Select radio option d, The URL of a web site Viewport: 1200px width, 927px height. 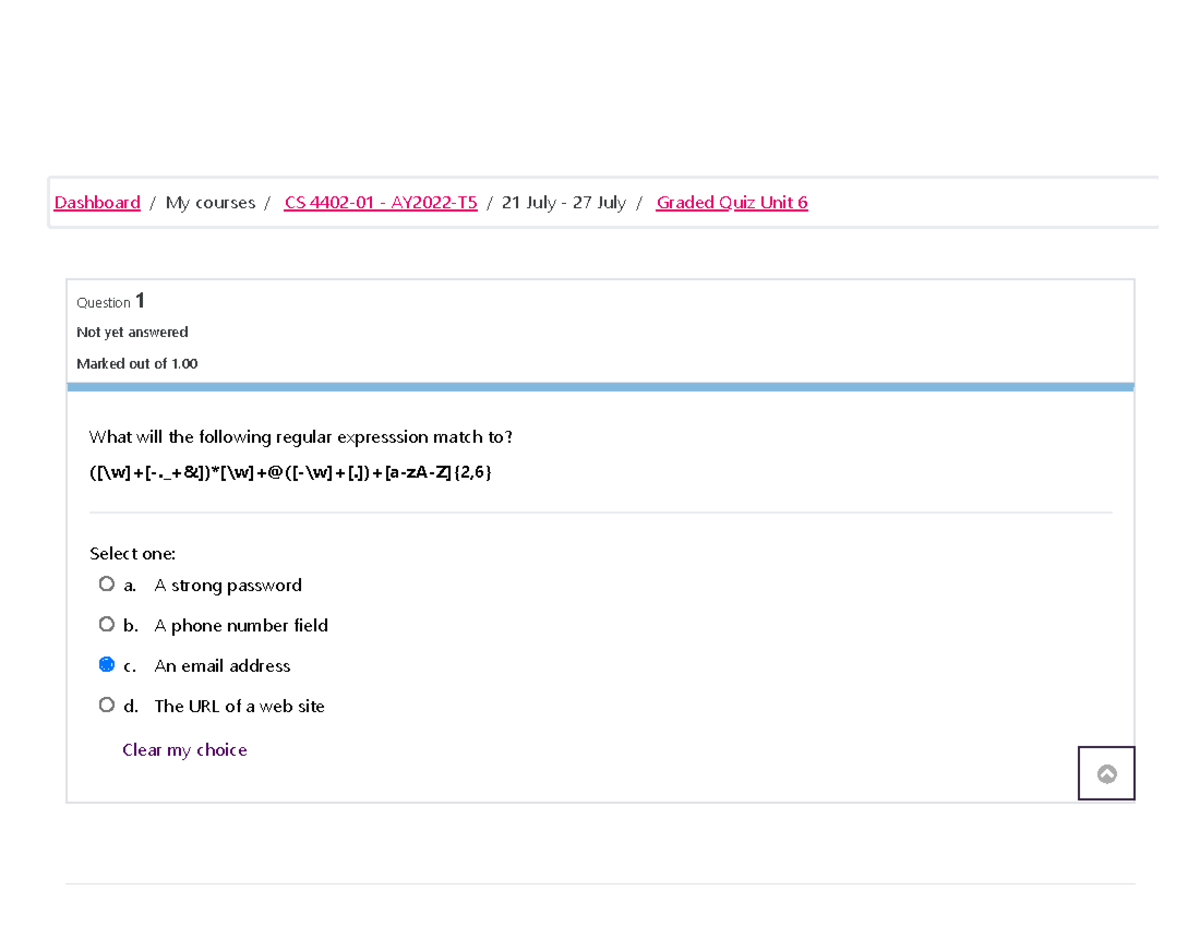(107, 704)
